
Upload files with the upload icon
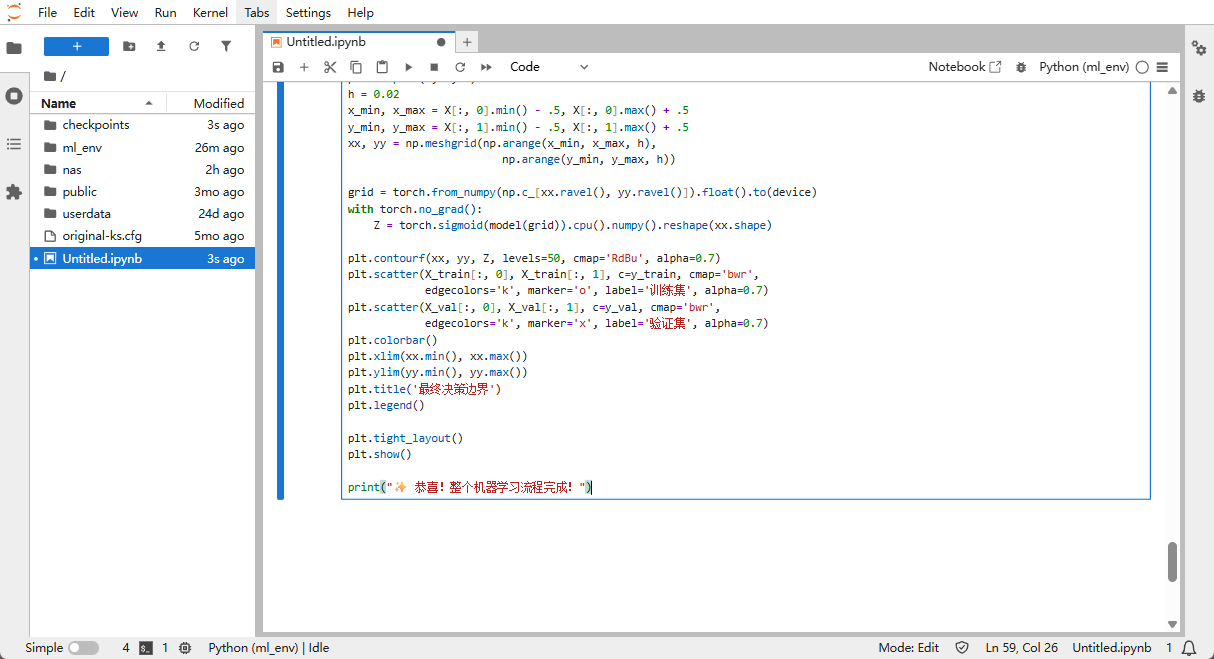[161, 46]
